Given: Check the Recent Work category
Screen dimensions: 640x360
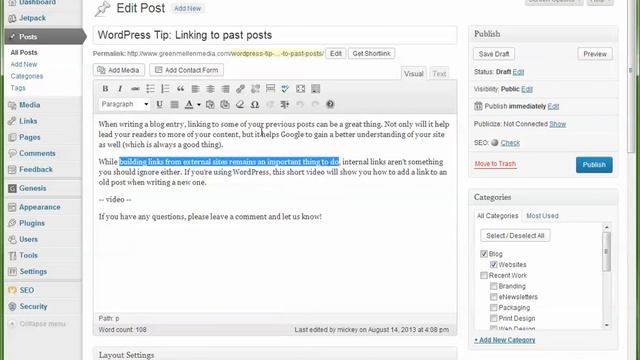Looking at the screenshot, I should pyautogui.click(x=484, y=276).
